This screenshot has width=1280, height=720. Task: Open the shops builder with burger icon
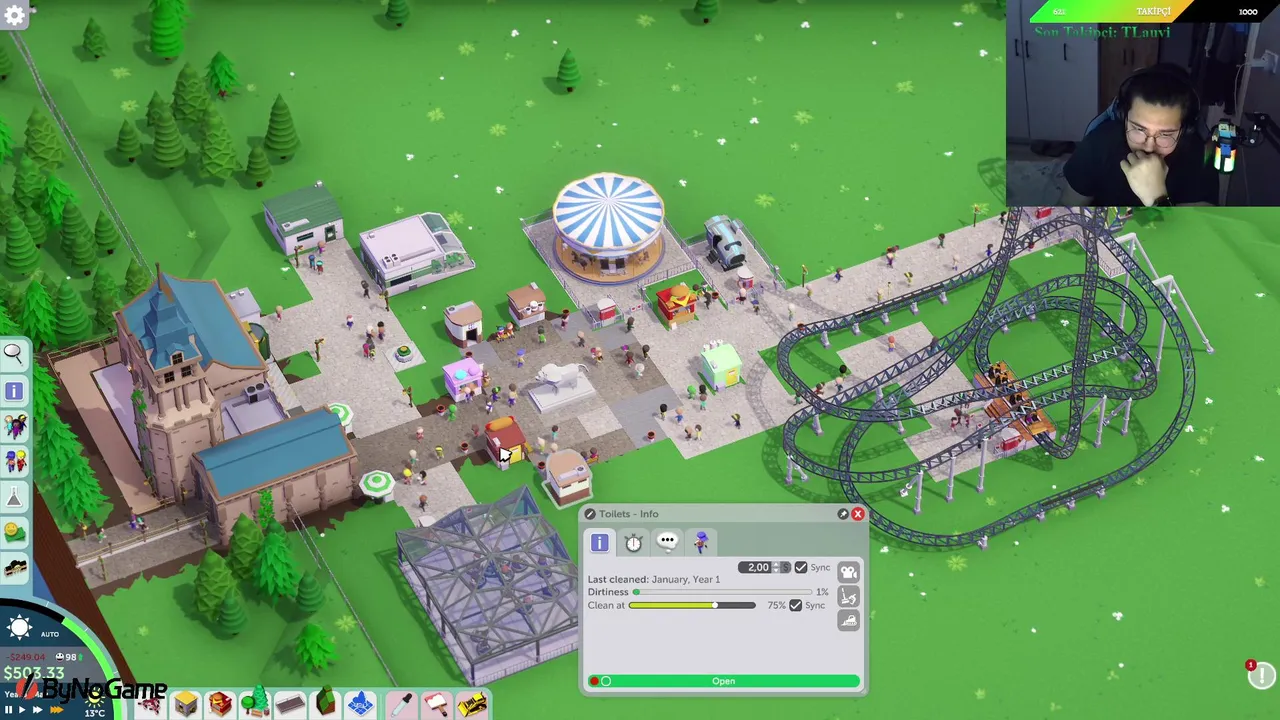(x=220, y=705)
